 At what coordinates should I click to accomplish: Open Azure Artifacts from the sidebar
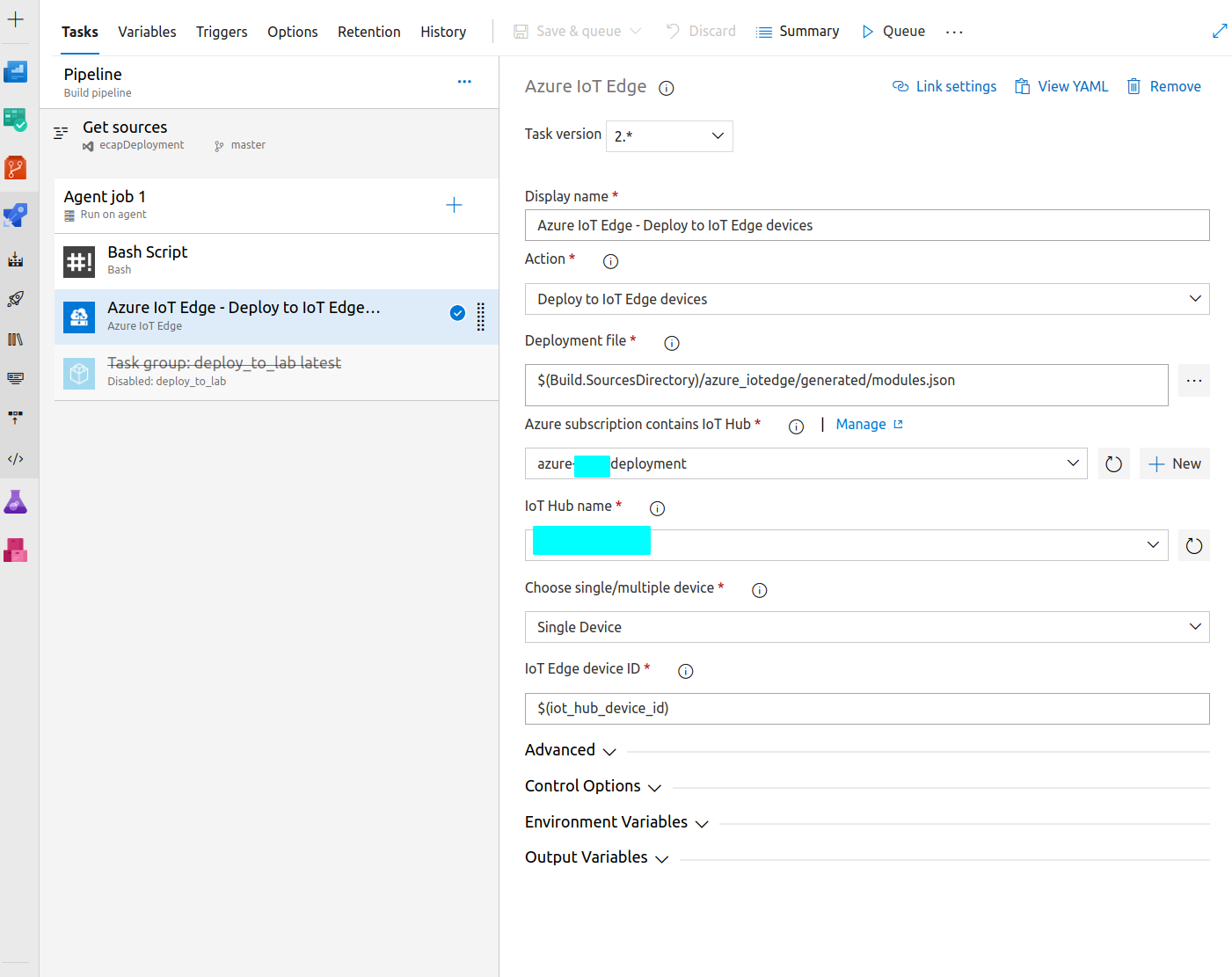16,550
